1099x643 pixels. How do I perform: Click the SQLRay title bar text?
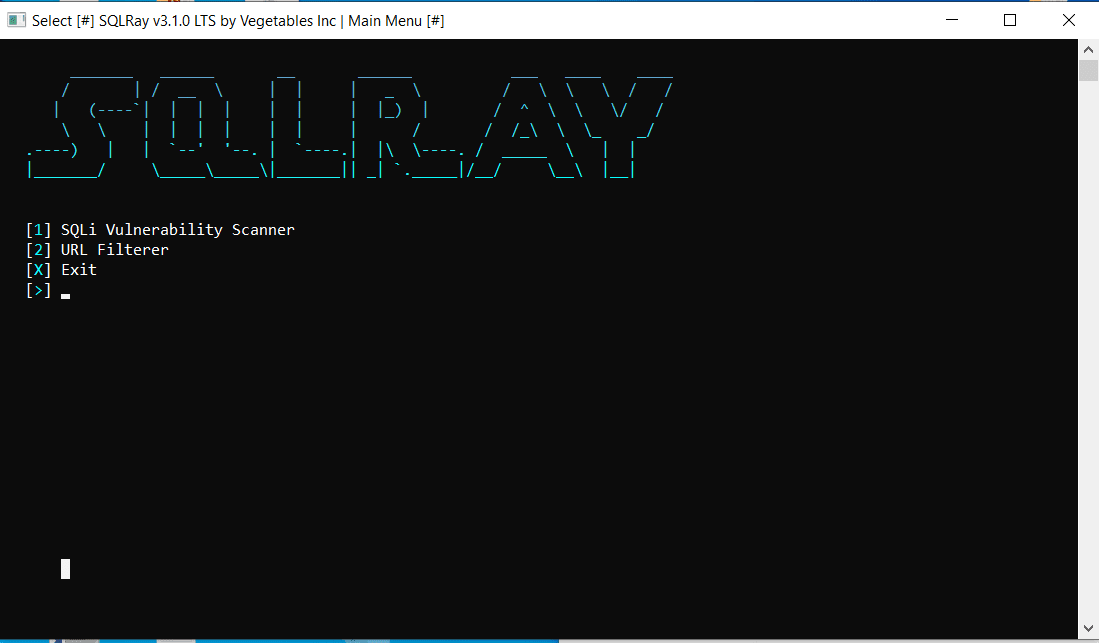(230, 20)
